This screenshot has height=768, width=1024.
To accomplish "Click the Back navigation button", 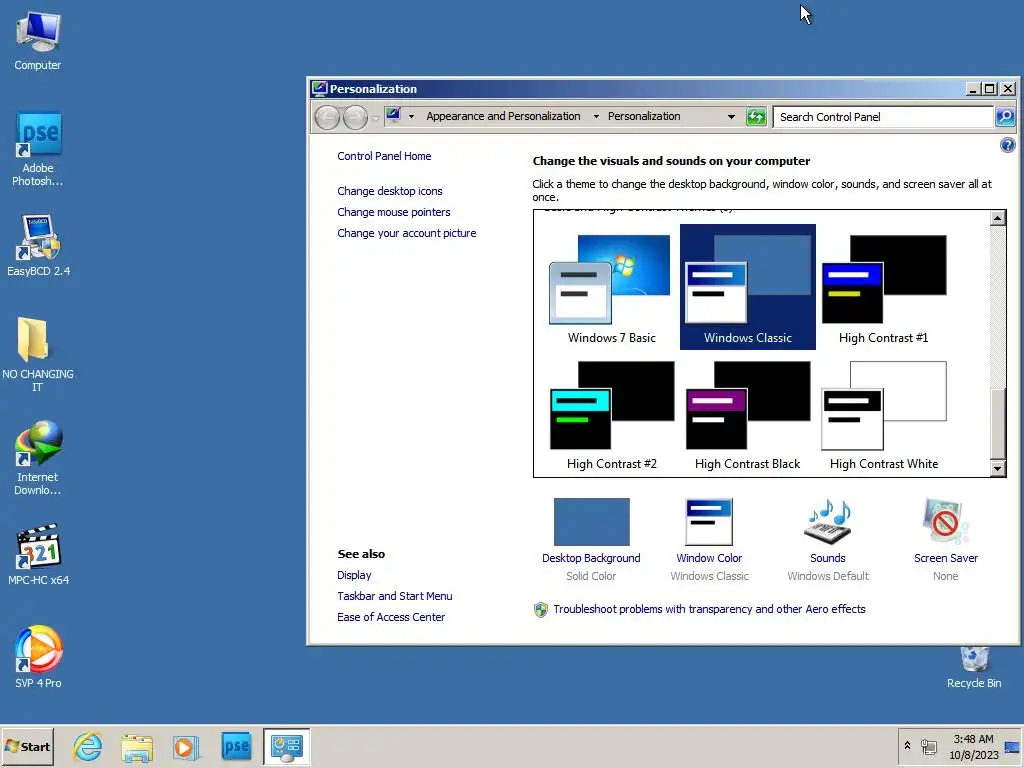I will (327, 117).
